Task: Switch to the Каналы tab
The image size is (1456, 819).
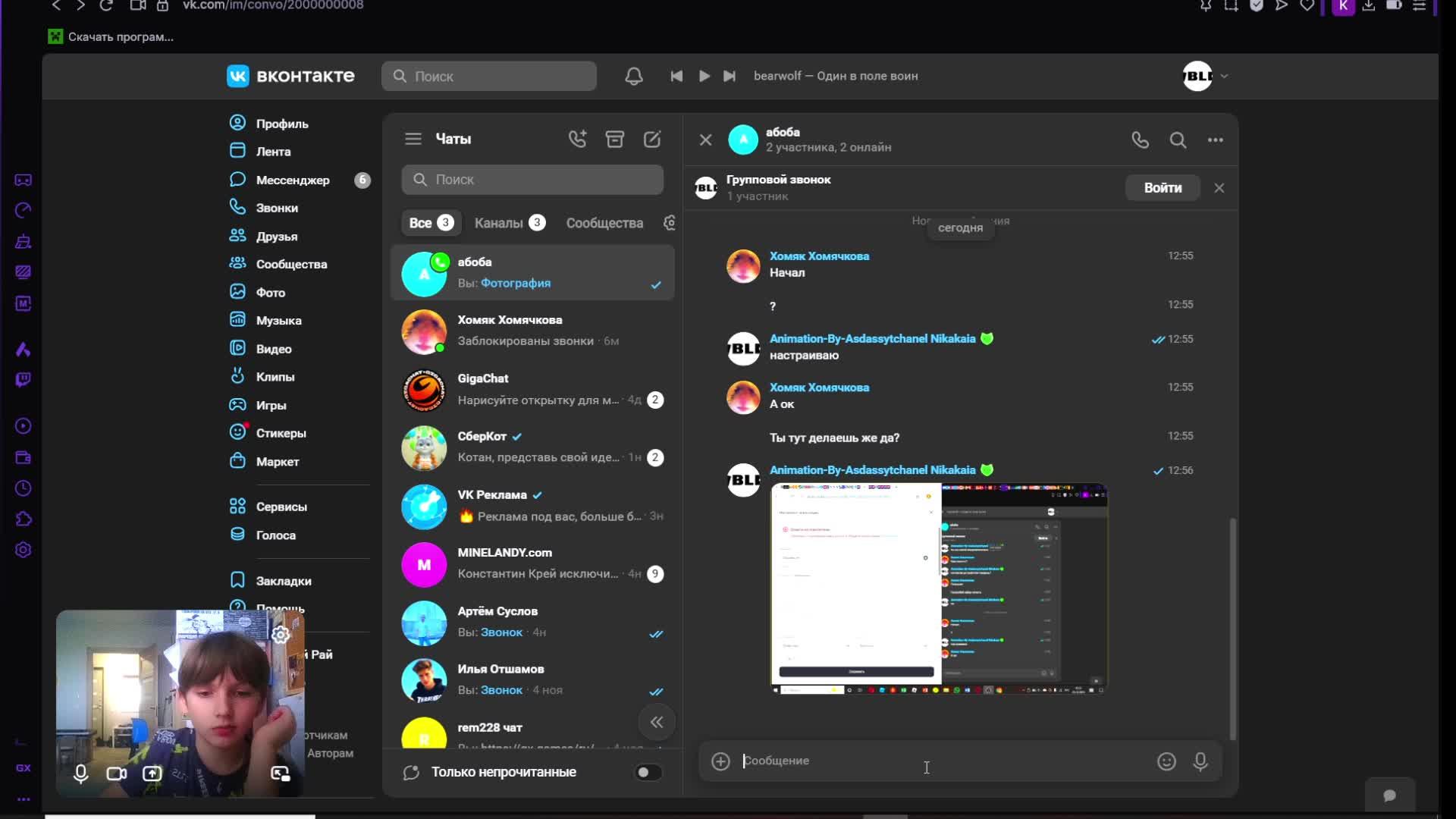Action: (x=510, y=223)
